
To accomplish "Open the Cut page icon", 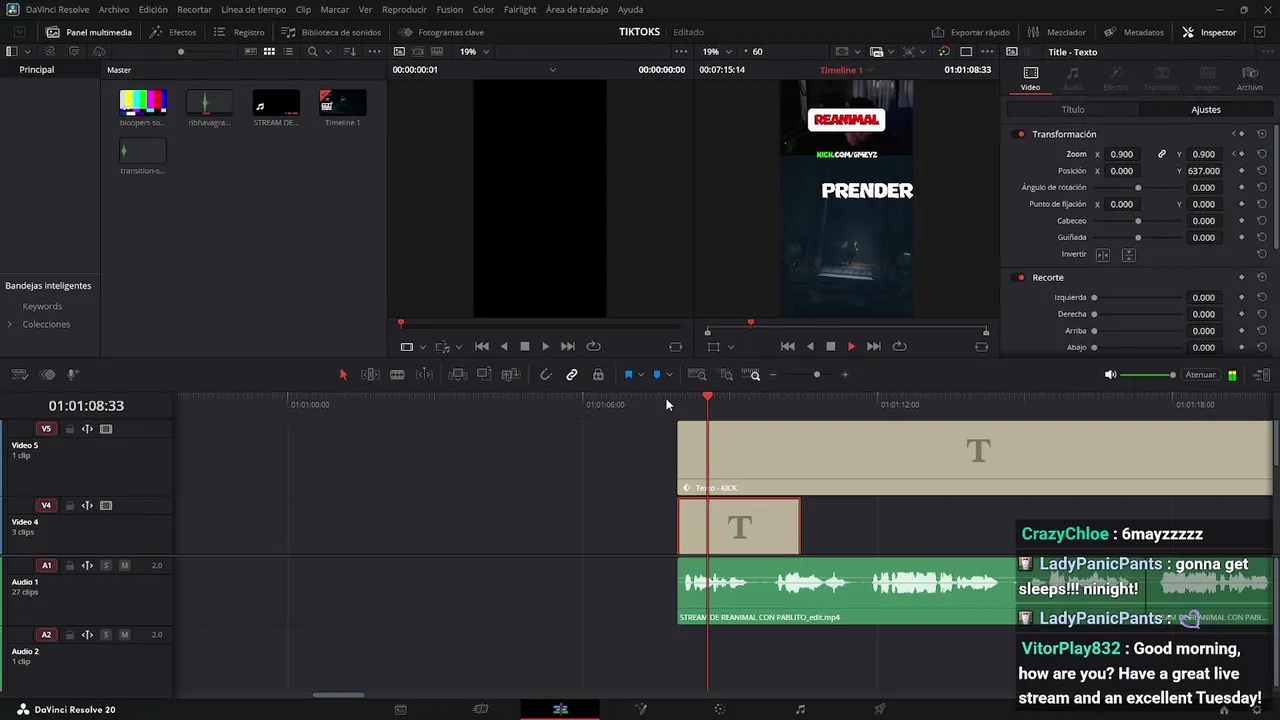I will [480, 709].
